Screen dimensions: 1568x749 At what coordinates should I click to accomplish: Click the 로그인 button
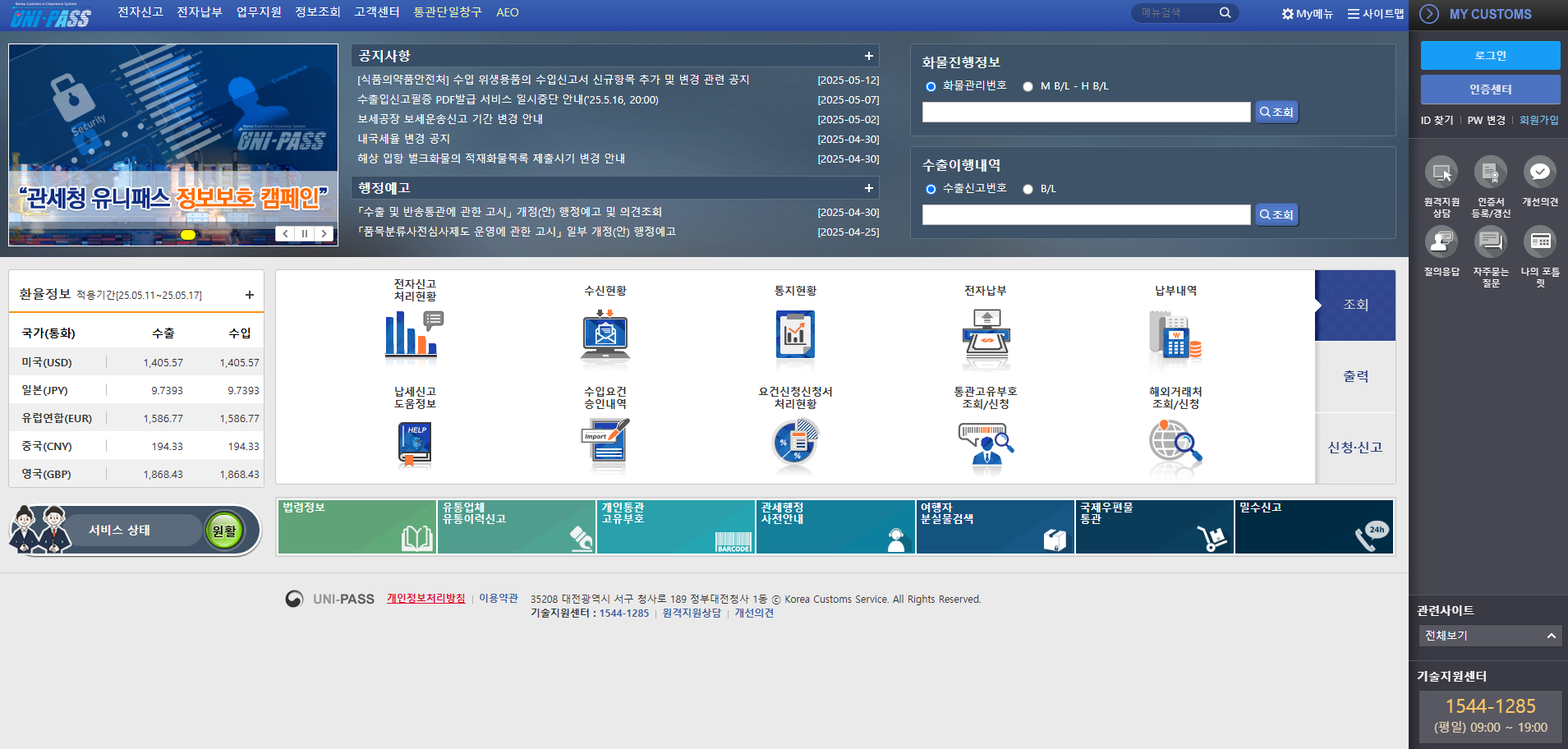pyautogui.click(x=1489, y=55)
